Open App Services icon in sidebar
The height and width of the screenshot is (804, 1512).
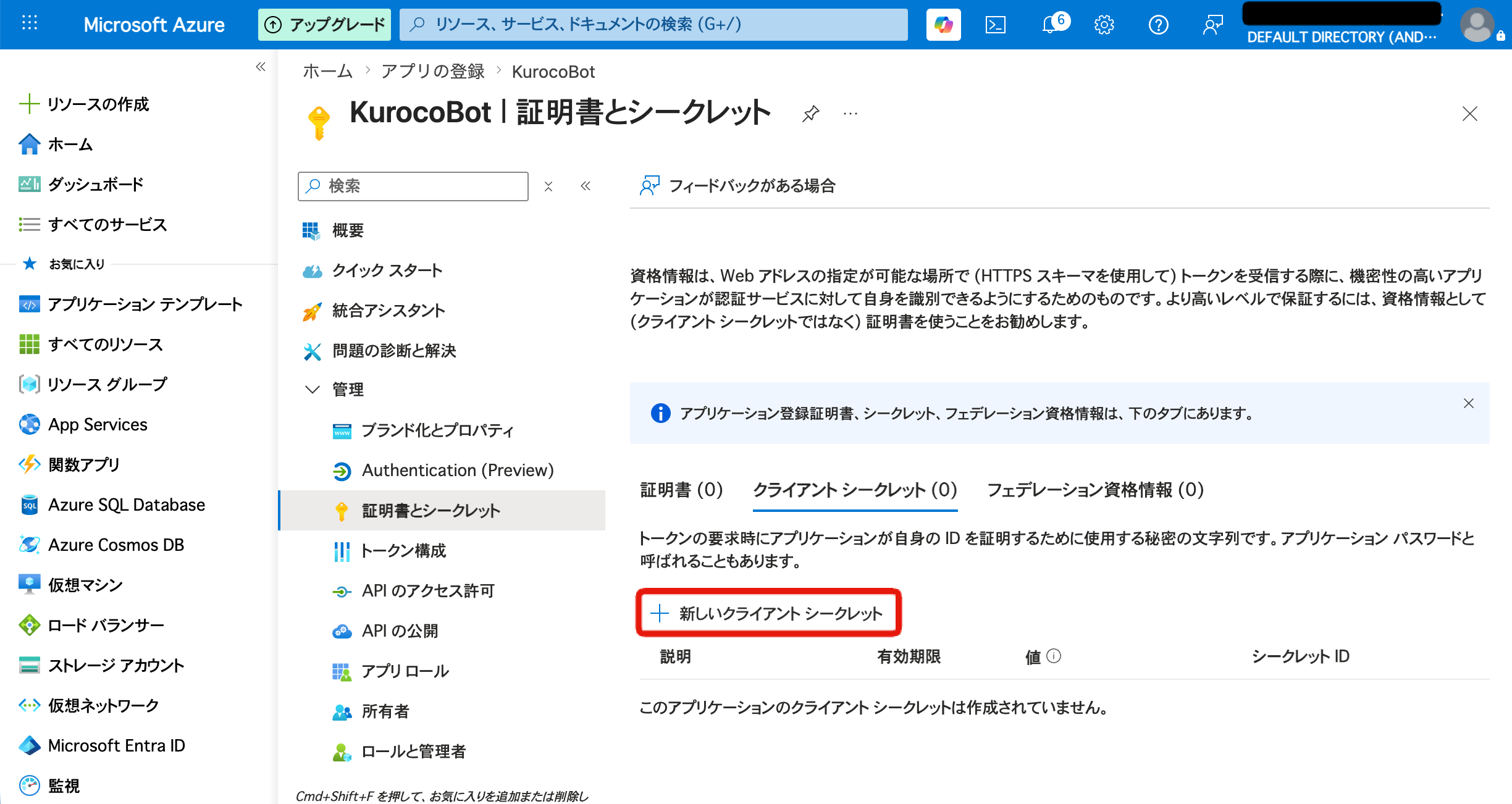pyautogui.click(x=29, y=424)
